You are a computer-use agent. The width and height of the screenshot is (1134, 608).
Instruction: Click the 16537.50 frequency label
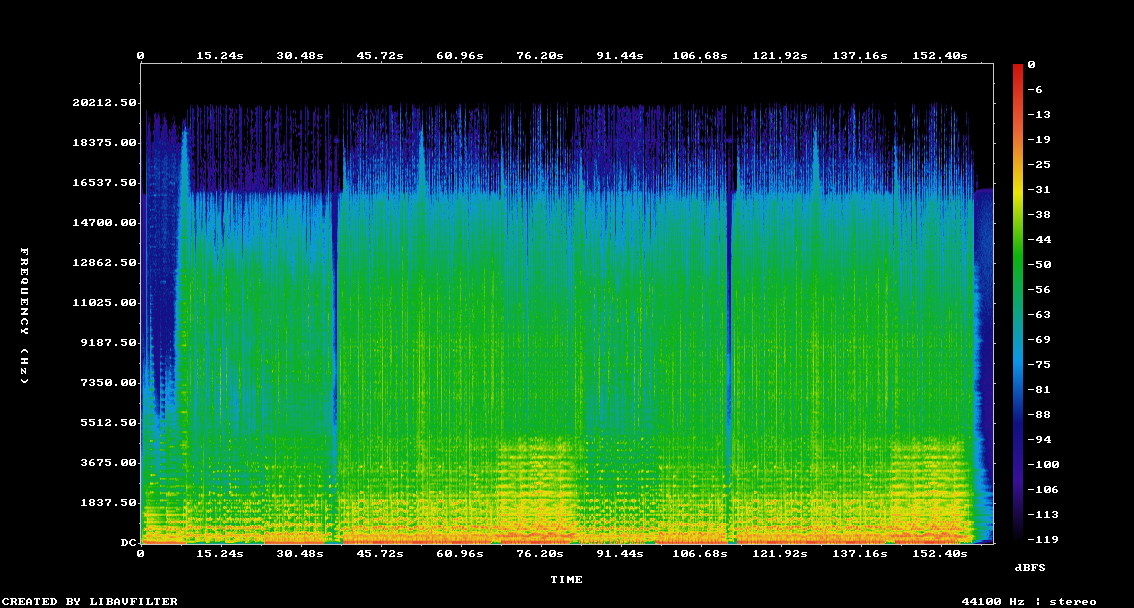(104, 183)
